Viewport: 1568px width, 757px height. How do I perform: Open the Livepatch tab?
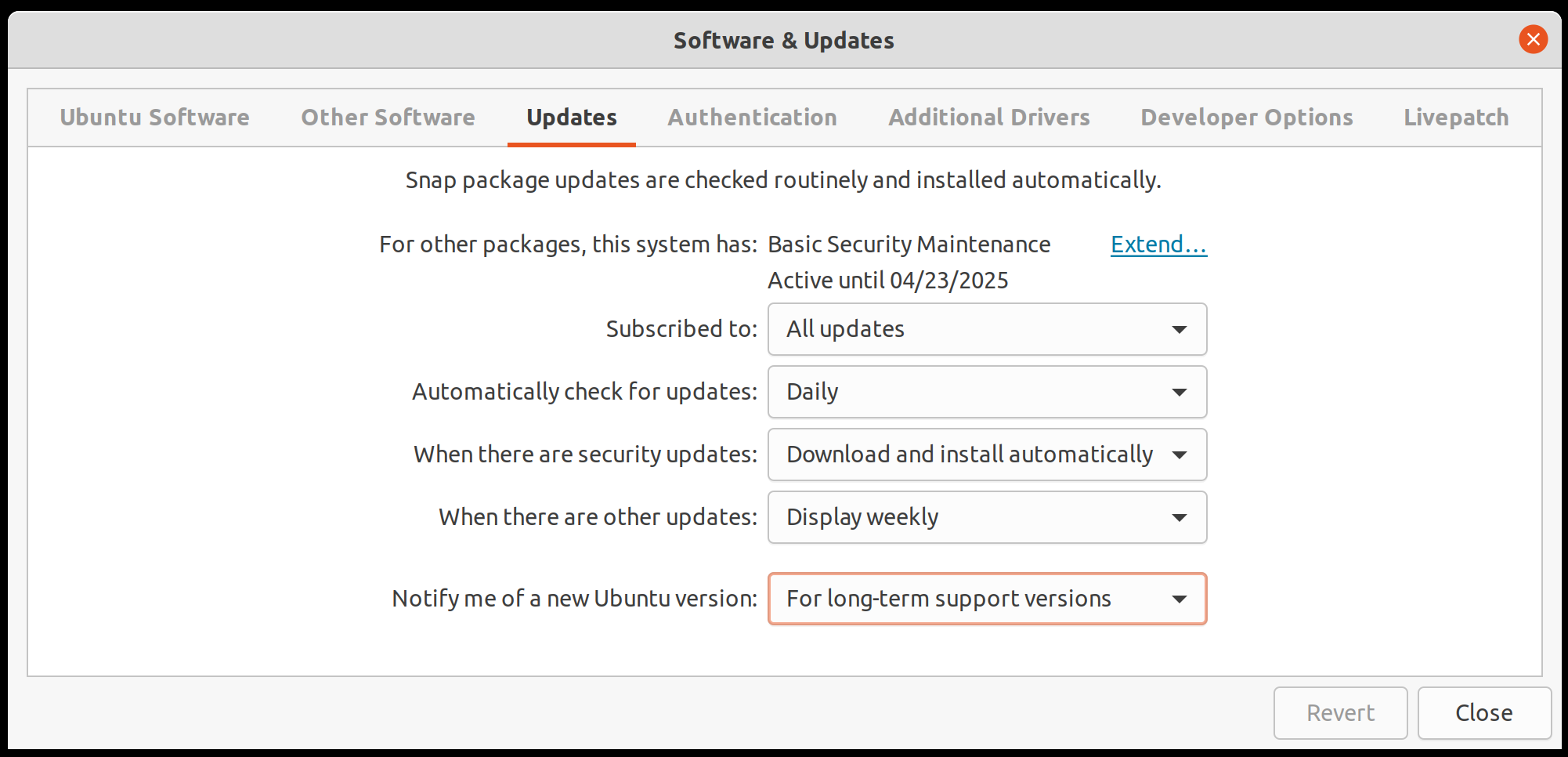(1455, 117)
